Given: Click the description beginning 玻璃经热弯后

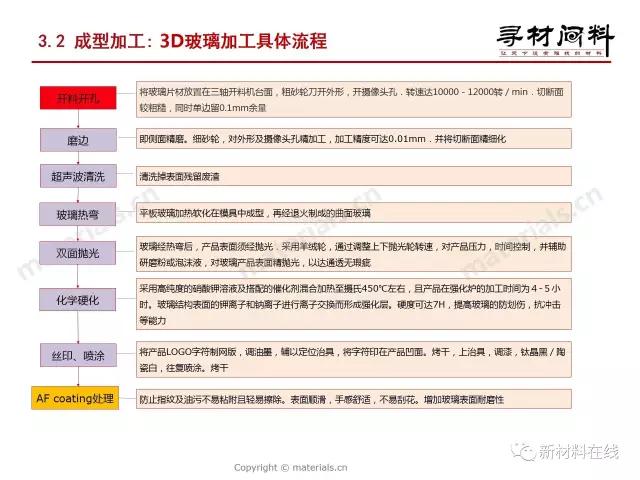Looking at the screenshot, I should click(x=353, y=254).
